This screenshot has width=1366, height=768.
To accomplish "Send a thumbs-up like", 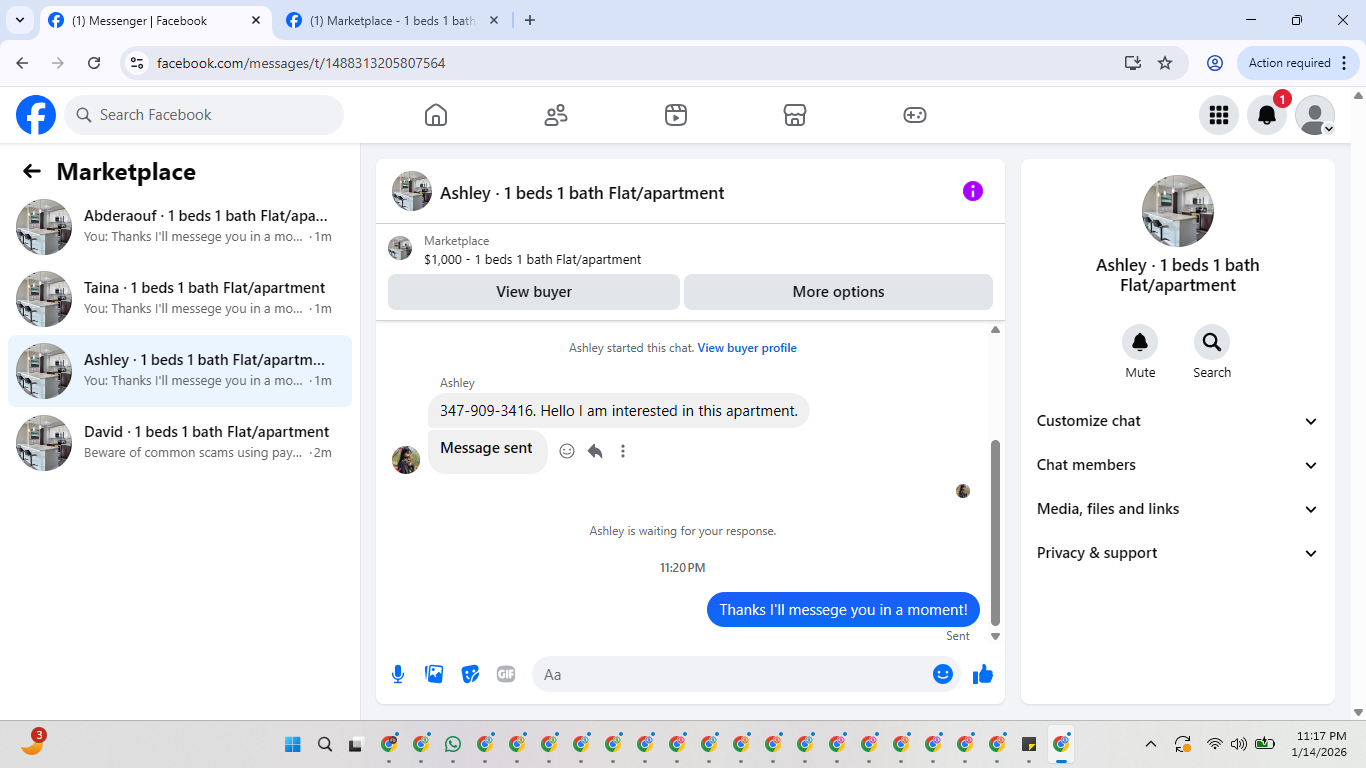I will point(983,674).
